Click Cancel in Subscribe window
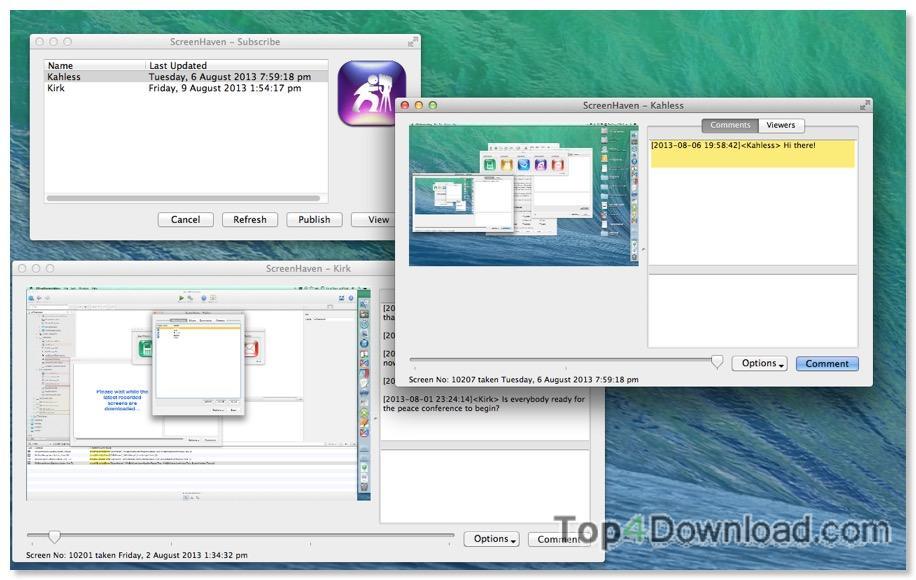 click(185, 220)
